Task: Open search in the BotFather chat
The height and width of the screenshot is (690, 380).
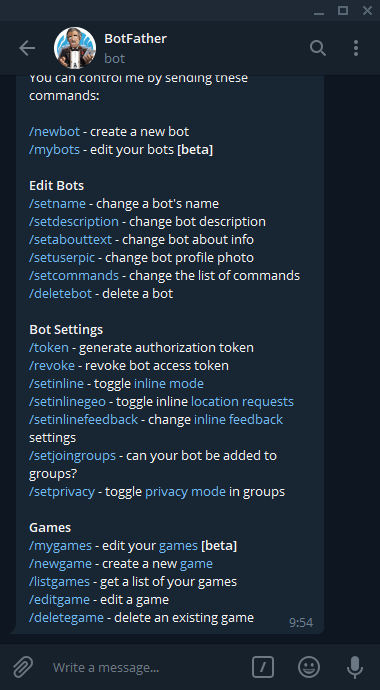Action: [x=318, y=48]
